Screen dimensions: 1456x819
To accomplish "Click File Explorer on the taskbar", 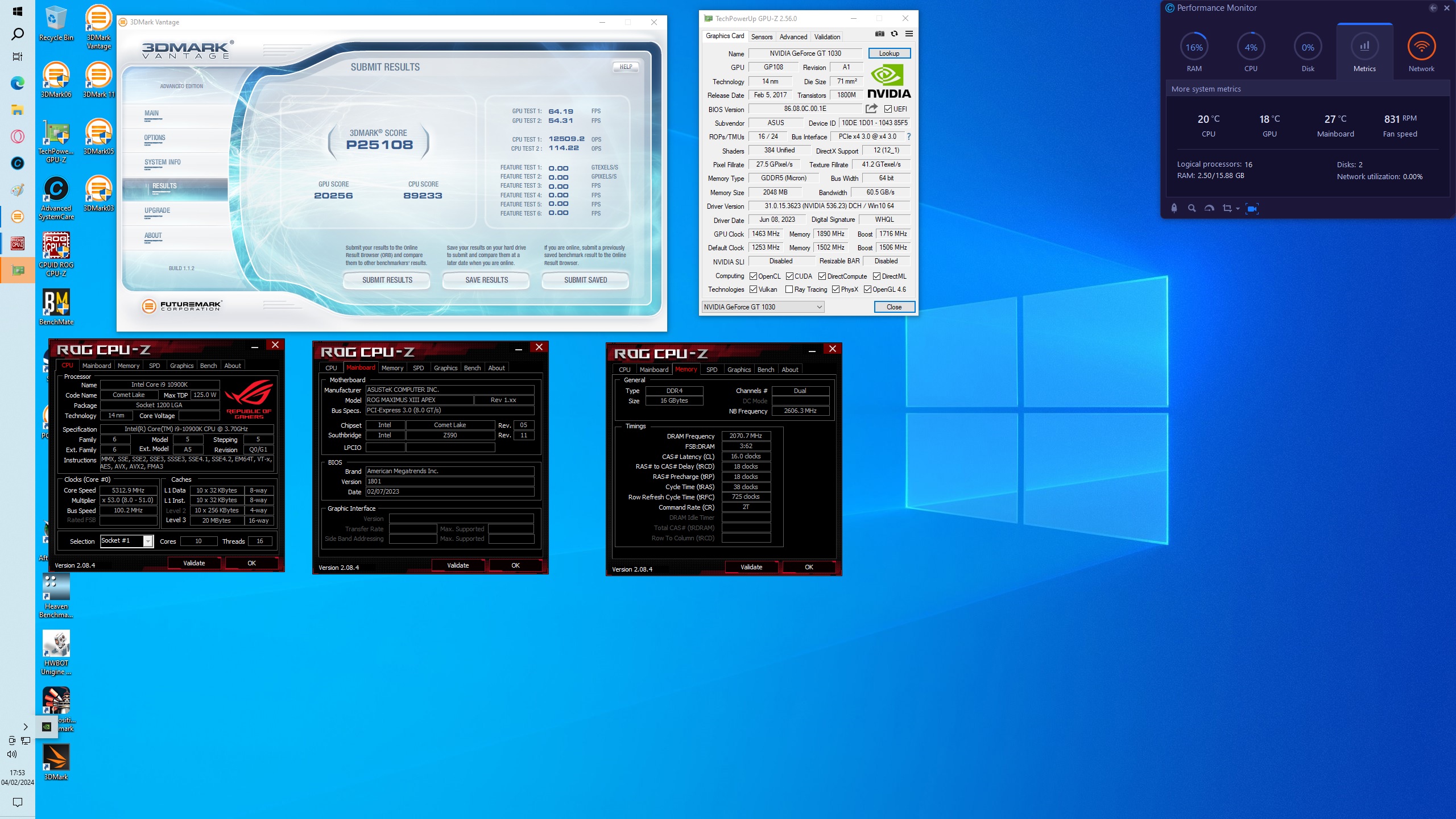I will 18,110.
